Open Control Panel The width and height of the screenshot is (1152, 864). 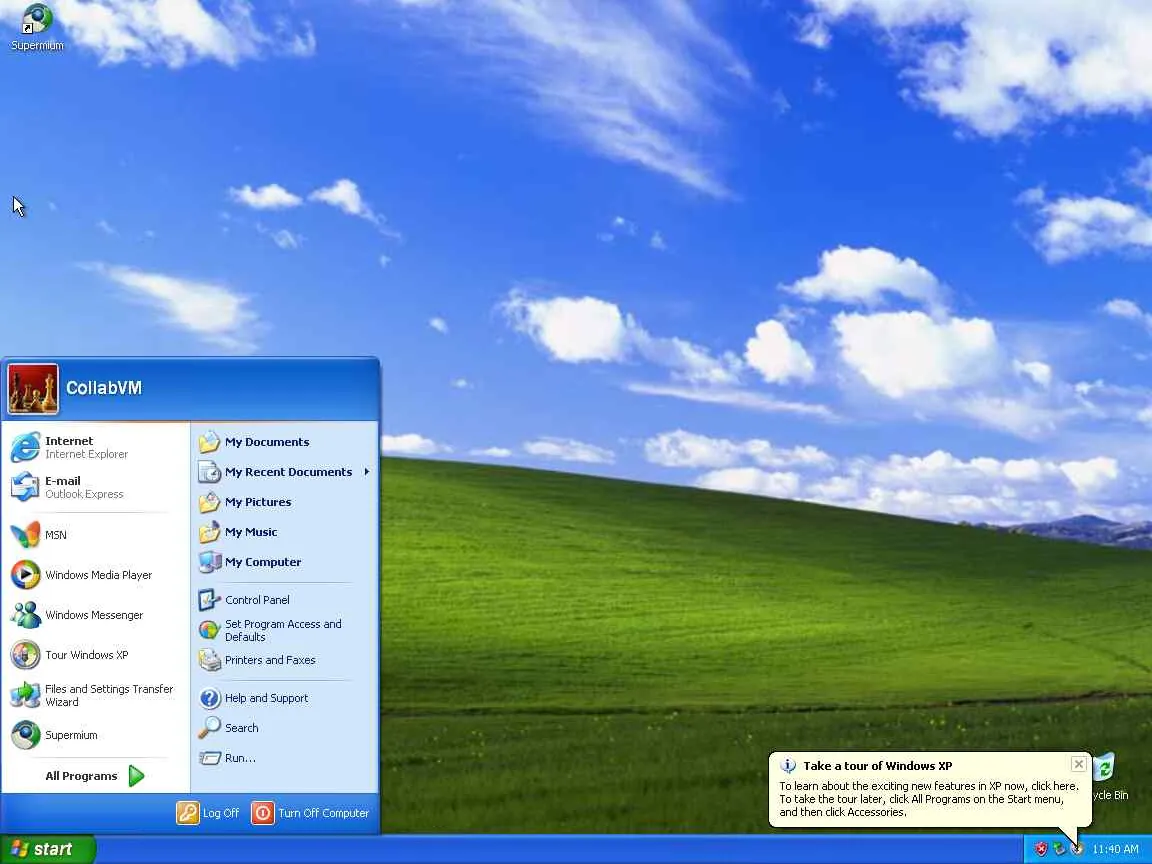tap(284, 600)
